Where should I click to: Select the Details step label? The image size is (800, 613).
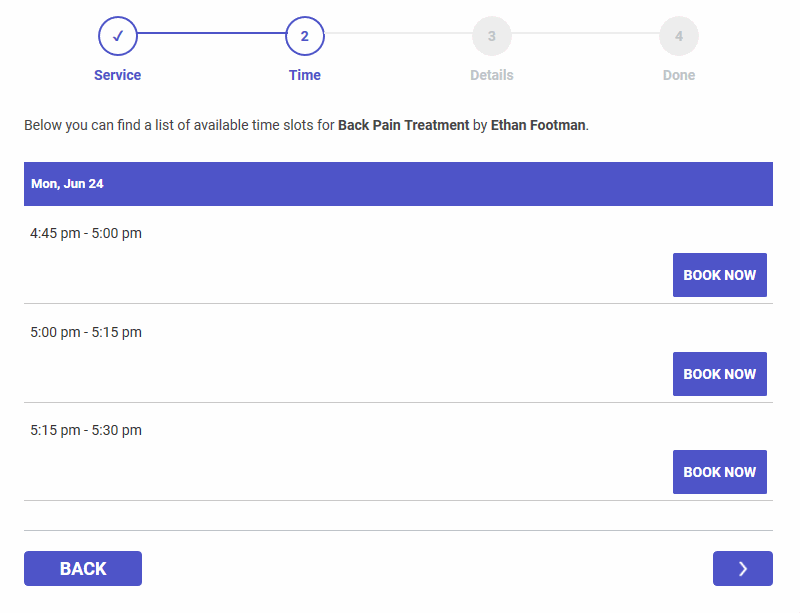pos(491,74)
